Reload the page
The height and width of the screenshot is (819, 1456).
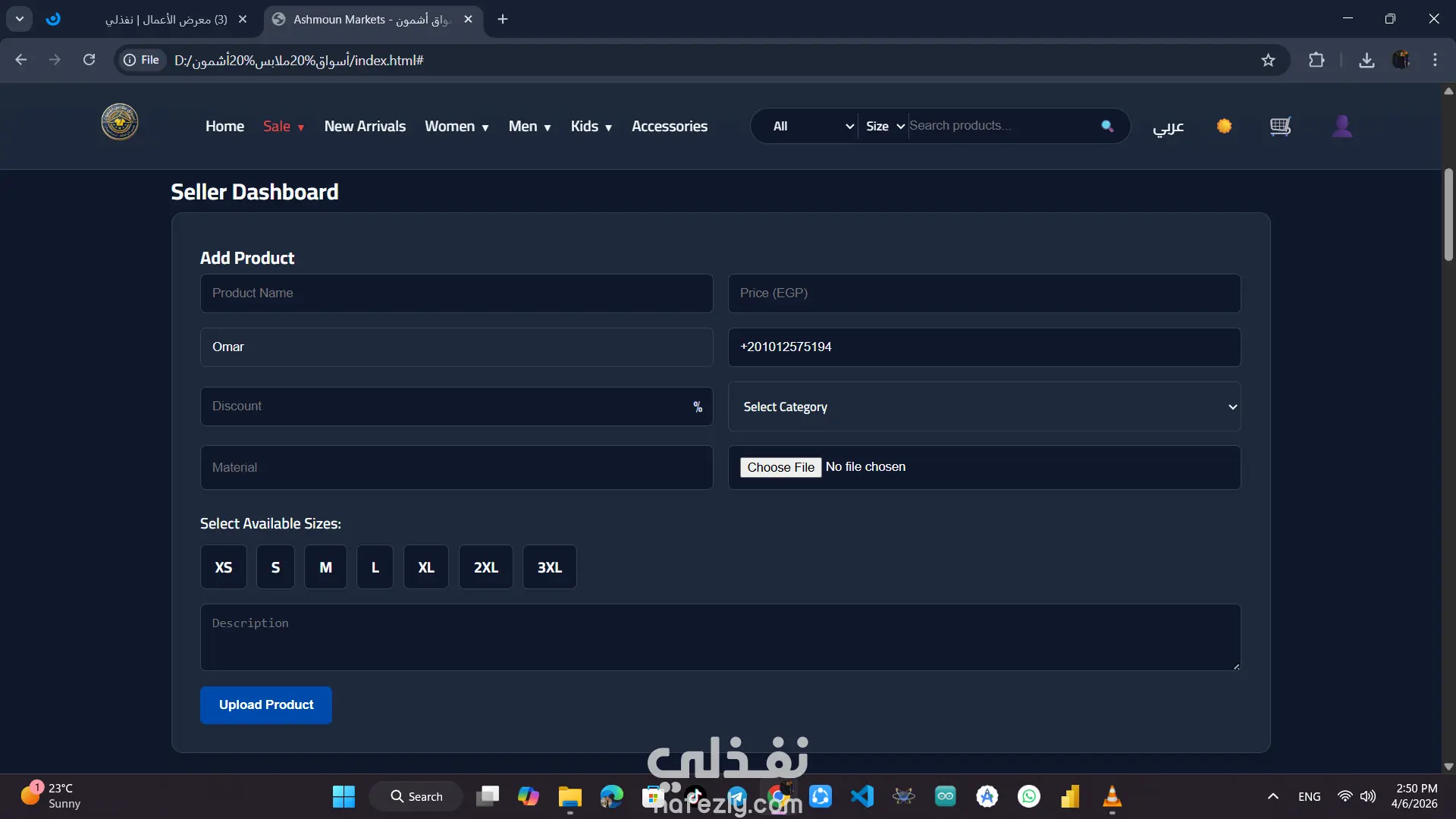(x=89, y=60)
